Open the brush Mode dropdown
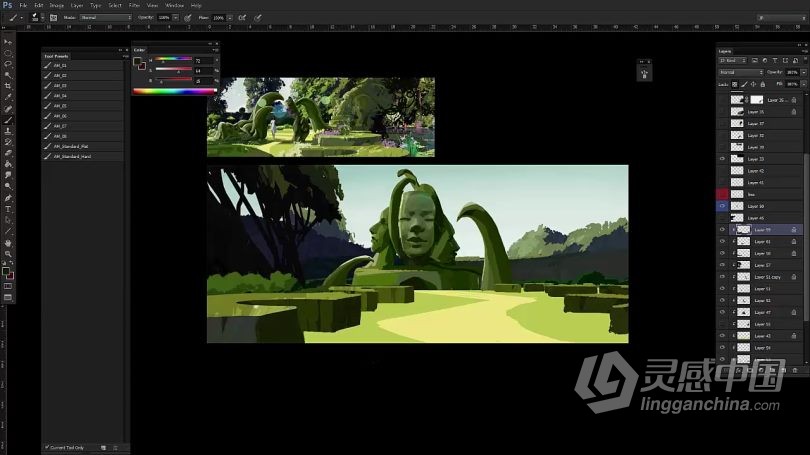The image size is (810, 455). click(106, 18)
